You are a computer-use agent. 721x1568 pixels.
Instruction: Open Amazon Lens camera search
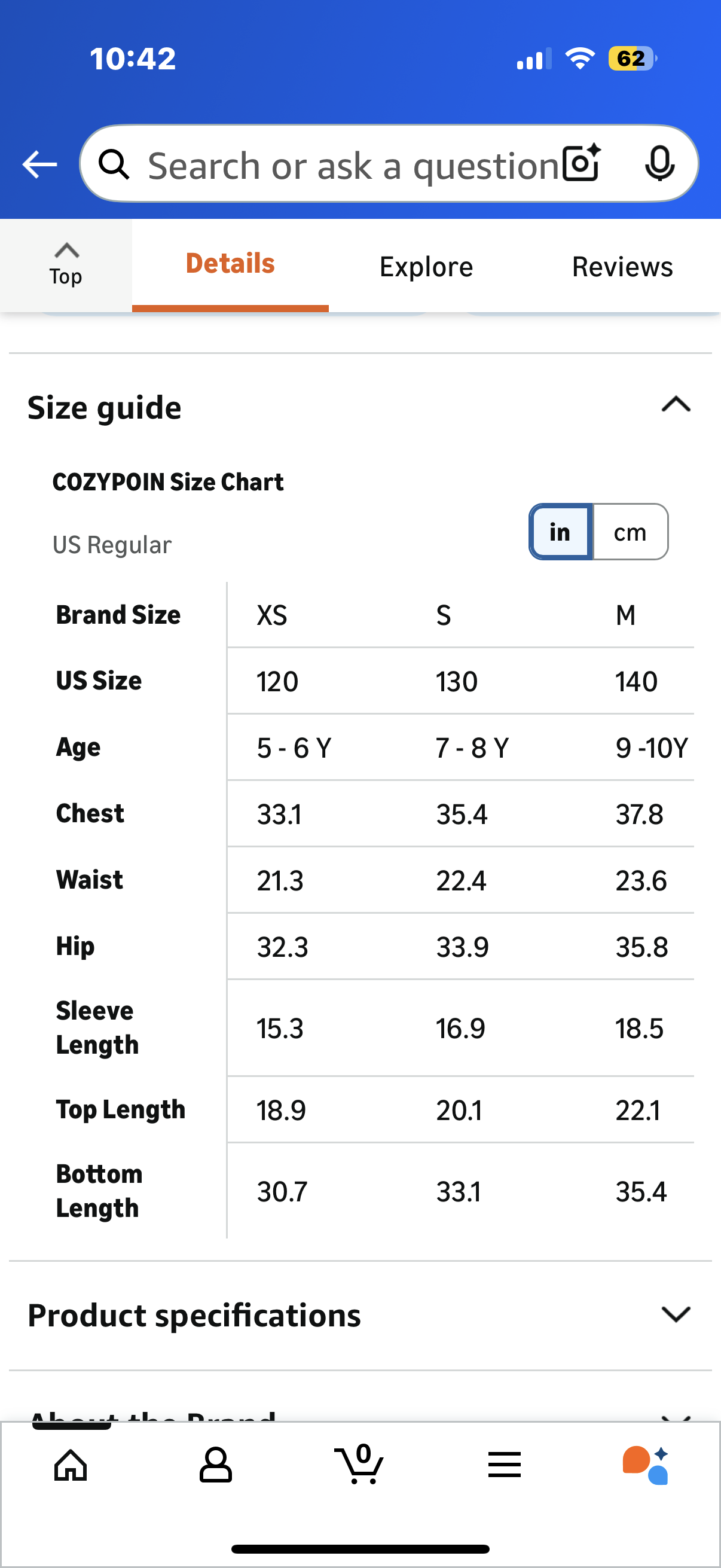(580, 164)
